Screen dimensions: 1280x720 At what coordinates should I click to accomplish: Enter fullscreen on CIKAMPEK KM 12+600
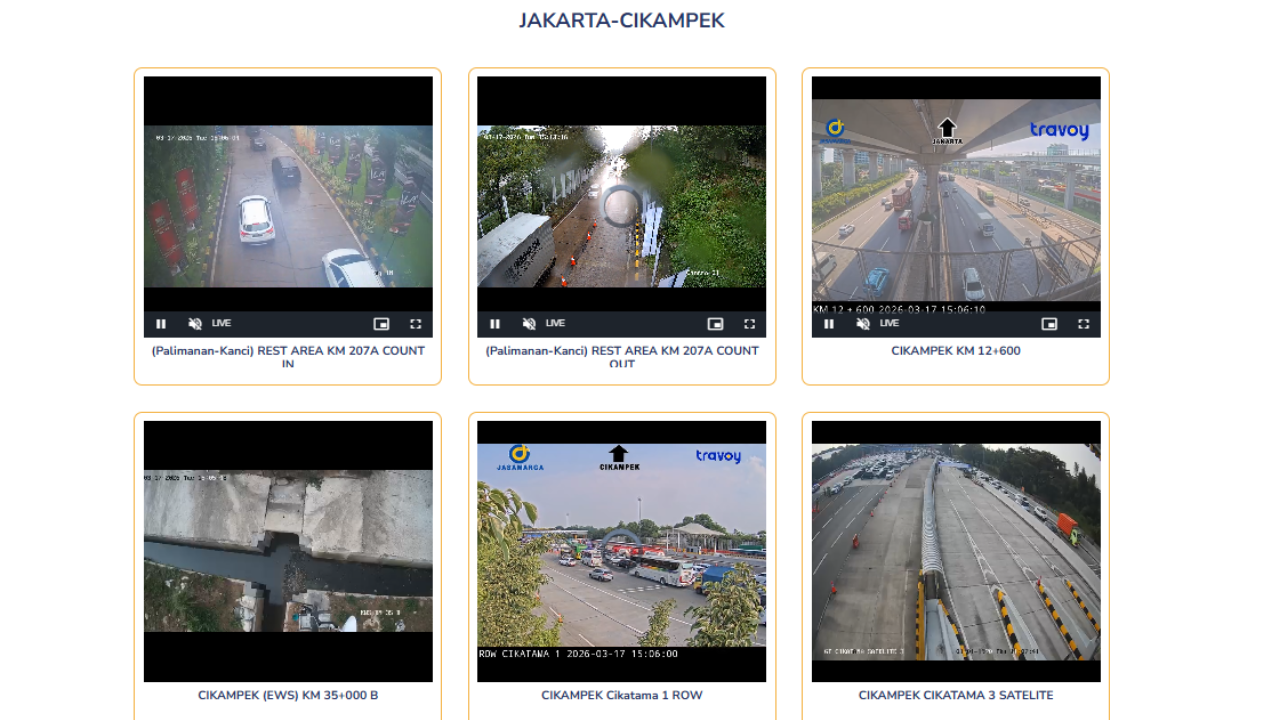click(1083, 323)
